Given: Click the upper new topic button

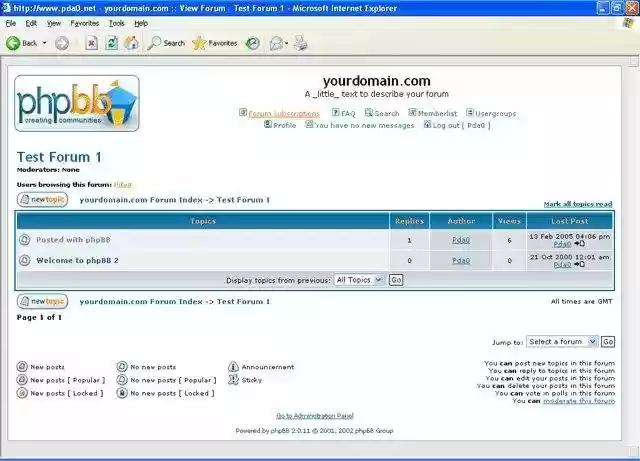Looking at the screenshot, I should (42, 200).
